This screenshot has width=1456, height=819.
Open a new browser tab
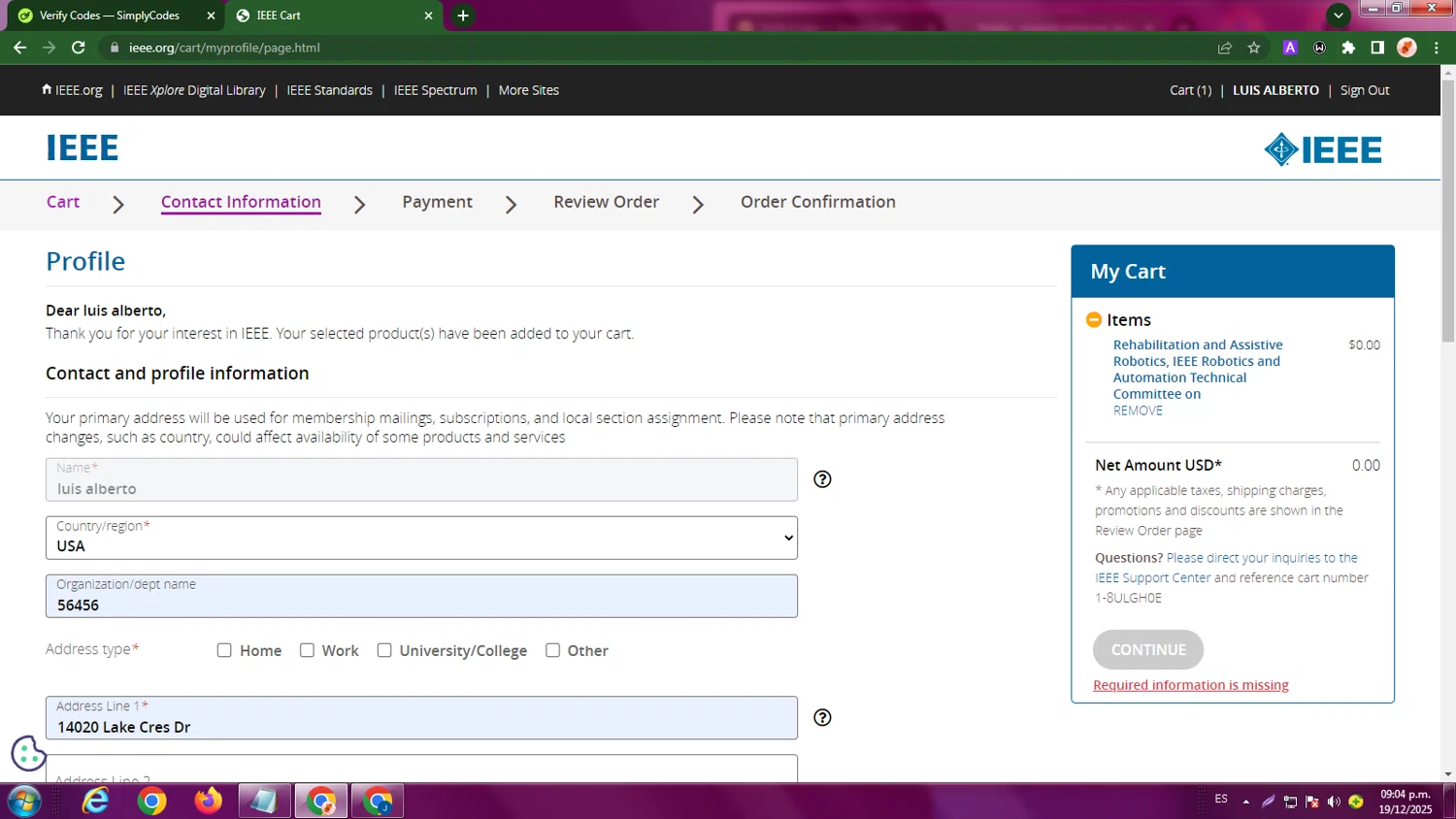463,16
